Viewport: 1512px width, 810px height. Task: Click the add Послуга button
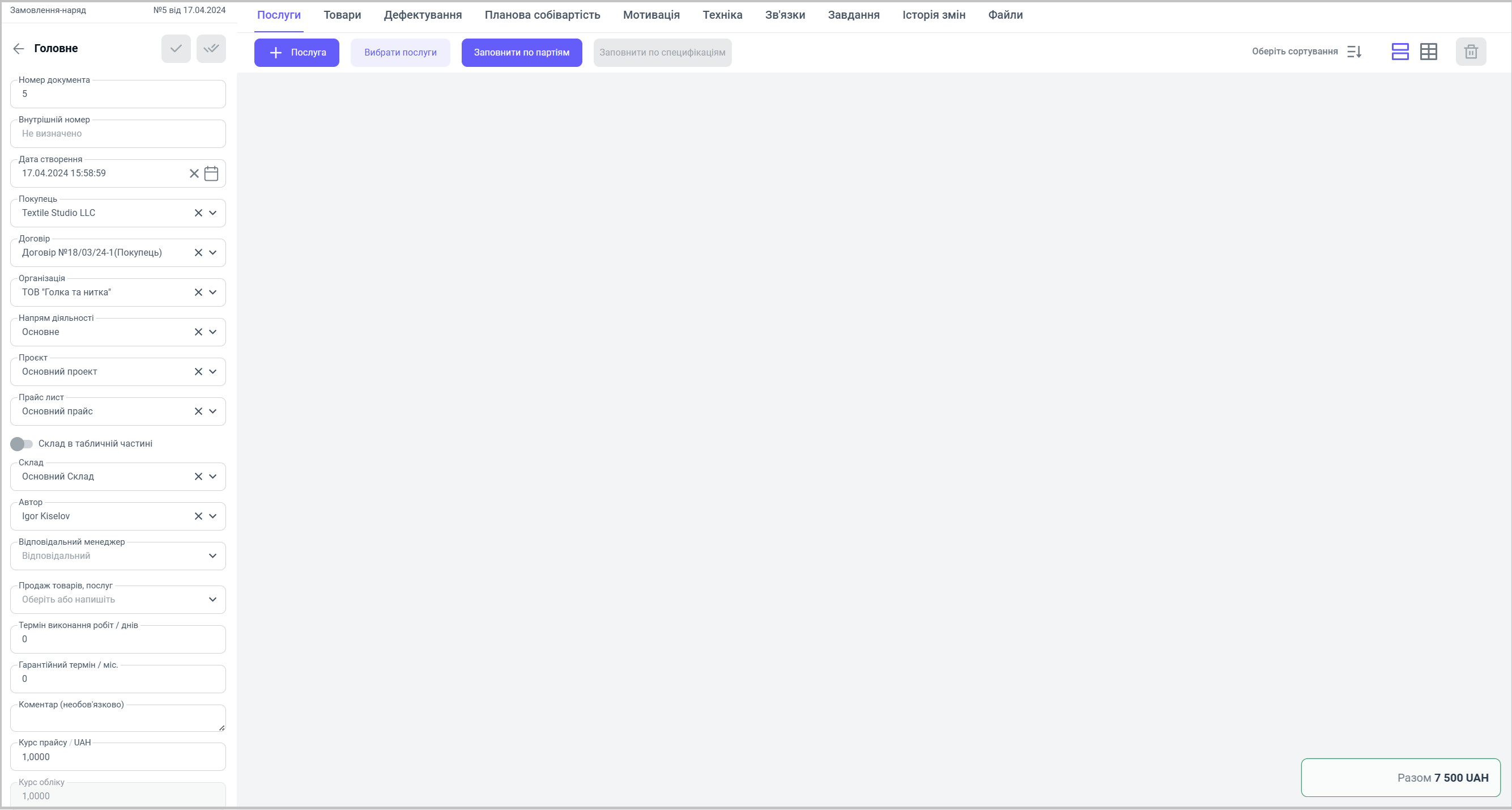(296, 53)
